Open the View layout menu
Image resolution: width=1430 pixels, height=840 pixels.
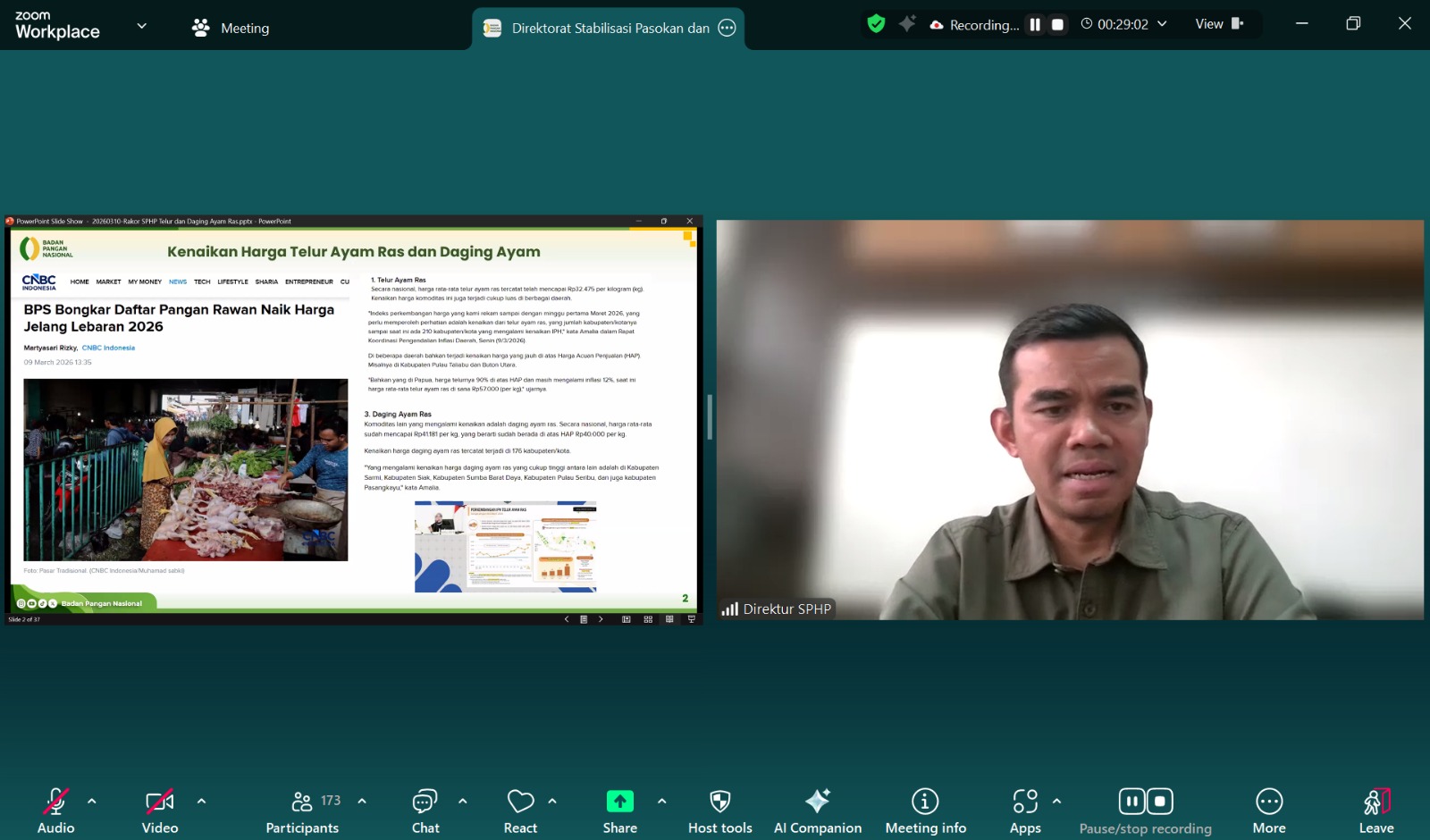(x=1218, y=24)
